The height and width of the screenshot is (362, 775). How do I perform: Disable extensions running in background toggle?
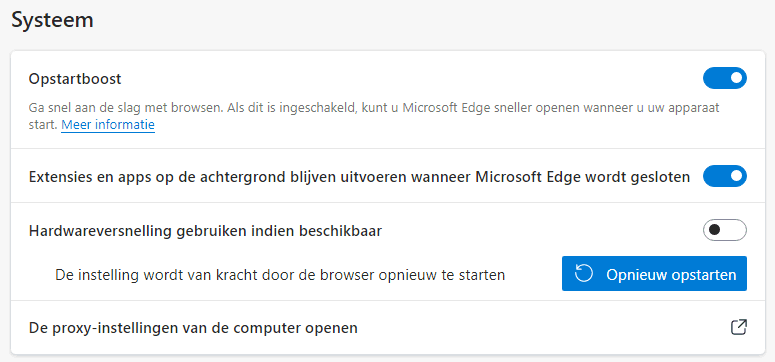725,176
